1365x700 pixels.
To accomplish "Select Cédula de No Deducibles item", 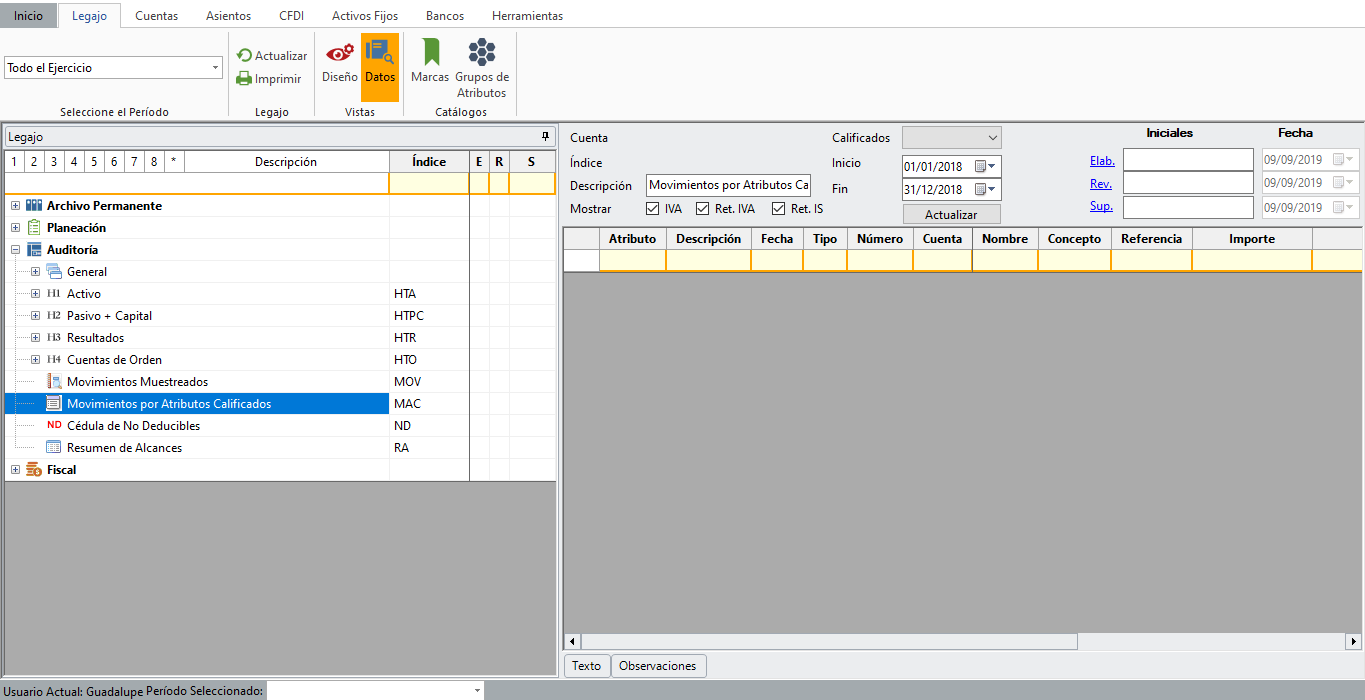I will click(133, 426).
